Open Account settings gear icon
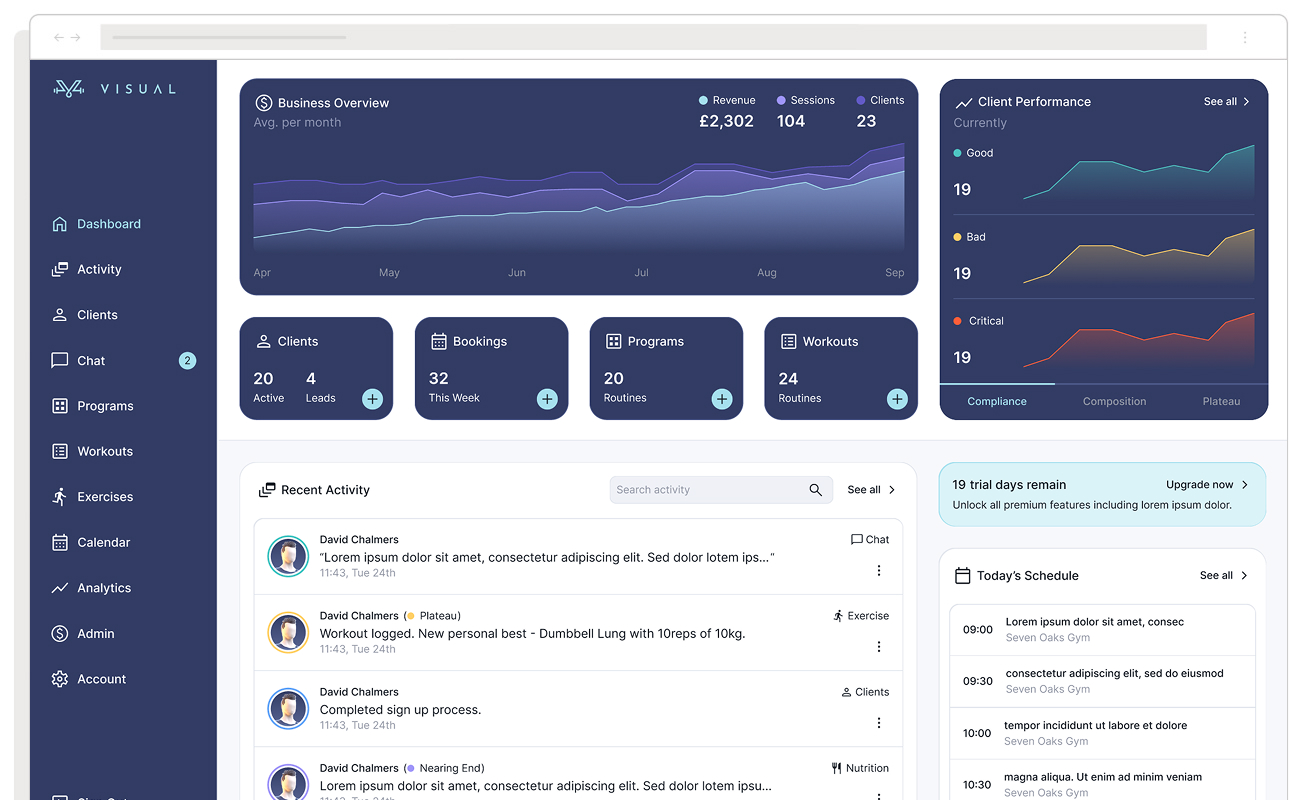 [60, 679]
